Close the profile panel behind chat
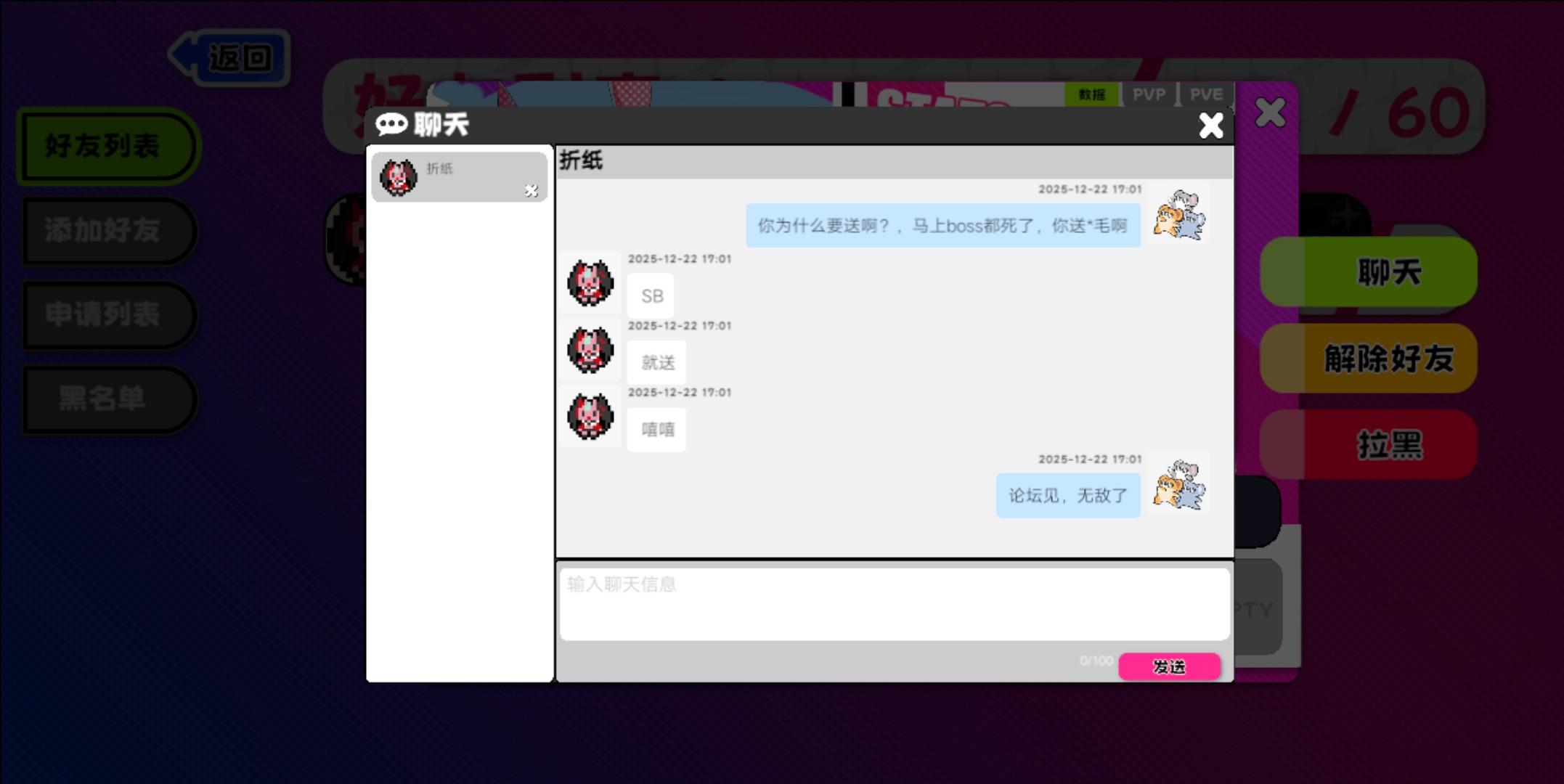Image resolution: width=1564 pixels, height=784 pixels. (x=1270, y=113)
